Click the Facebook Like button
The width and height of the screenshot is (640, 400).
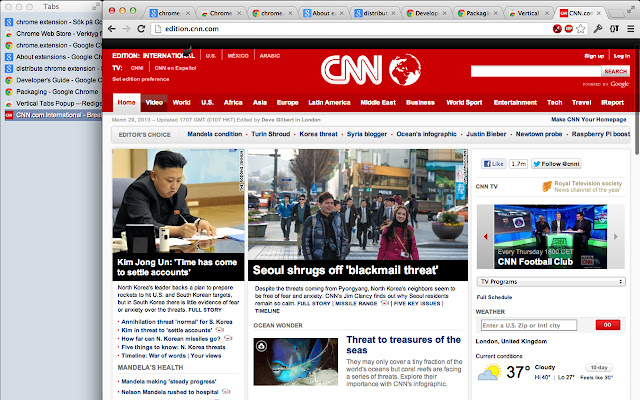pos(494,162)
